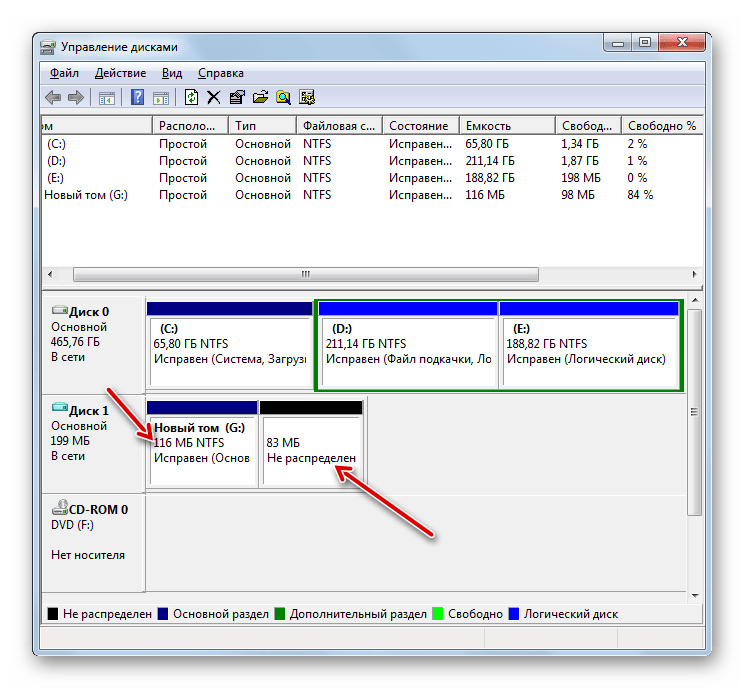Minimize the Disk Management window
This screenshot has height=689, width=745.
(618, 43)
